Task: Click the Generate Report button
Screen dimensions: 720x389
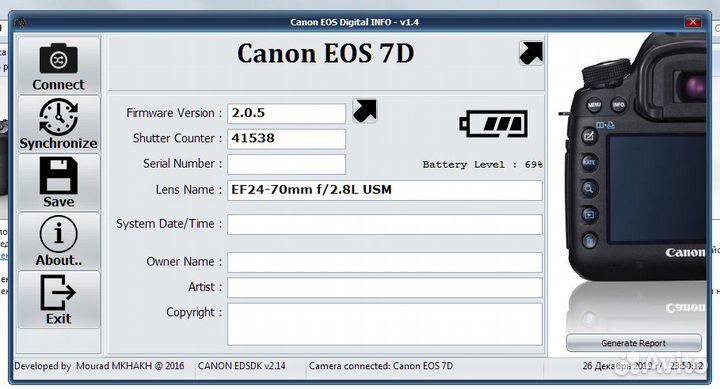Action: 634,343
